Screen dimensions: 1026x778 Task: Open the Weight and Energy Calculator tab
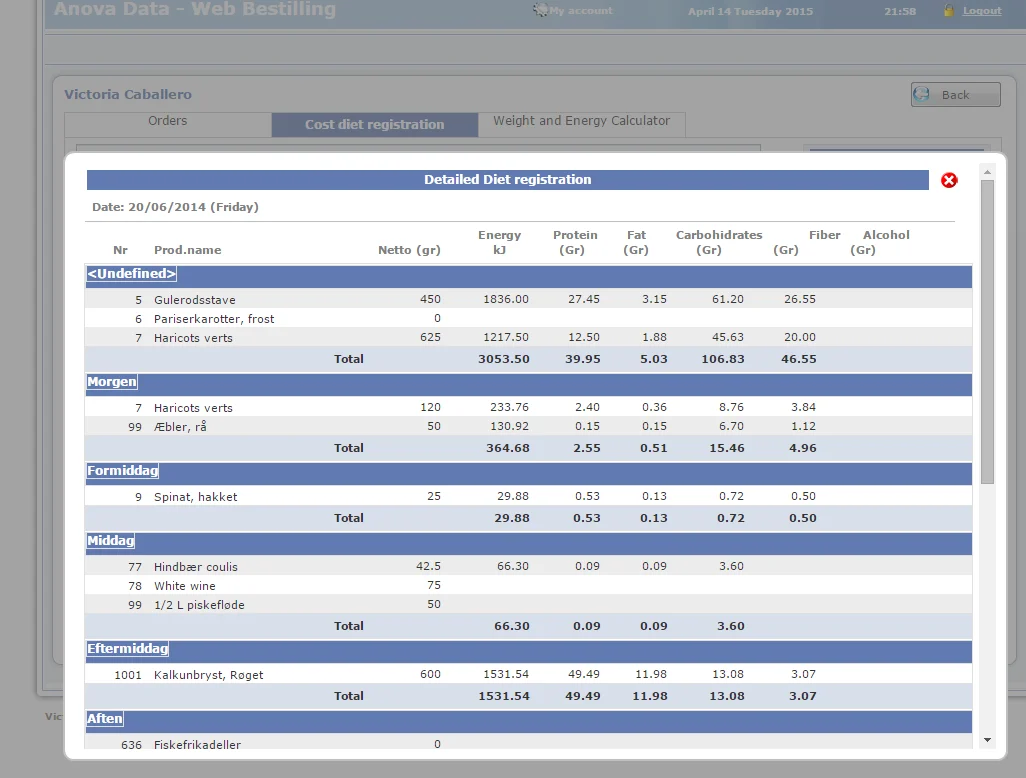(581, 121)
